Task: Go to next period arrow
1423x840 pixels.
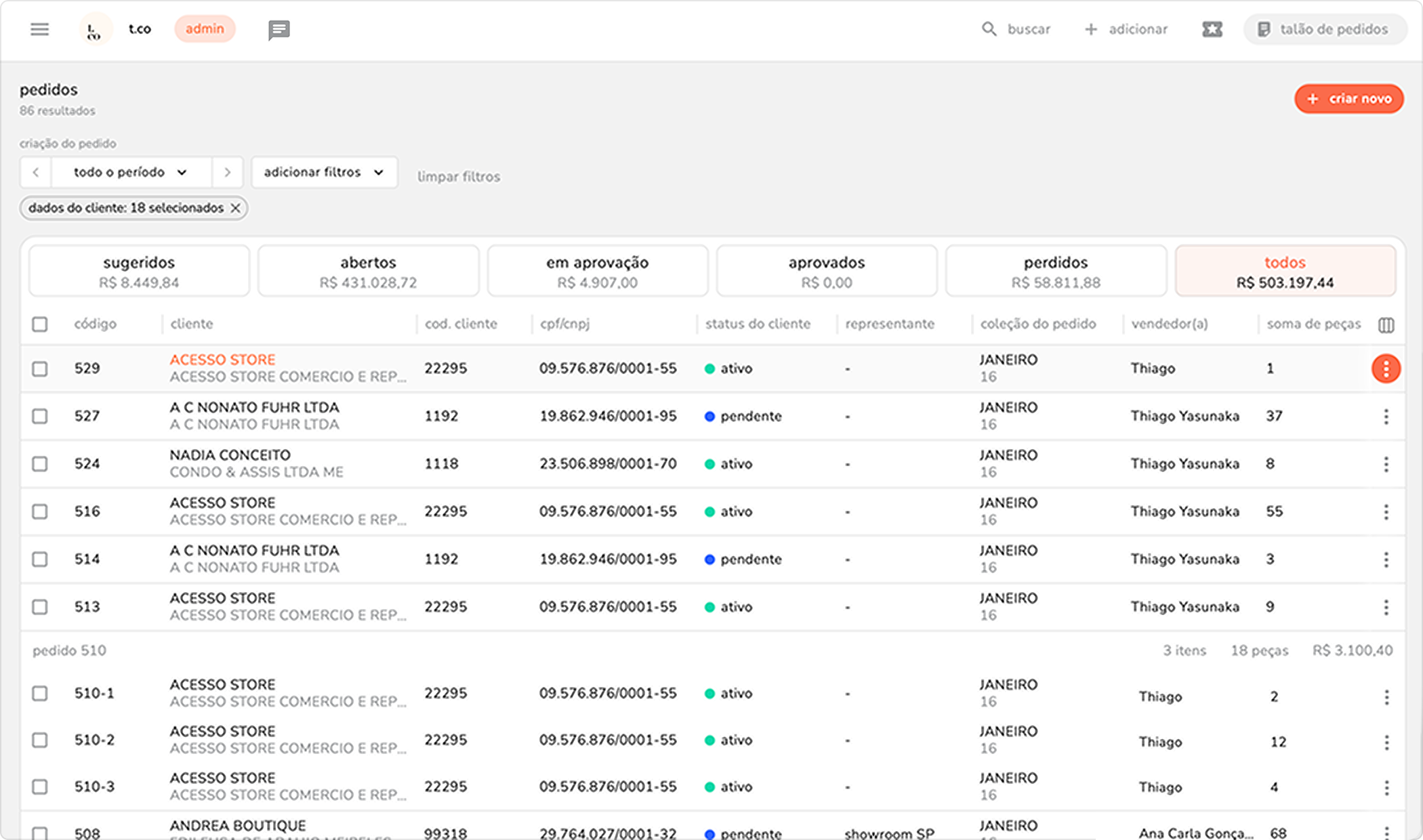Action: coord(228,172)
